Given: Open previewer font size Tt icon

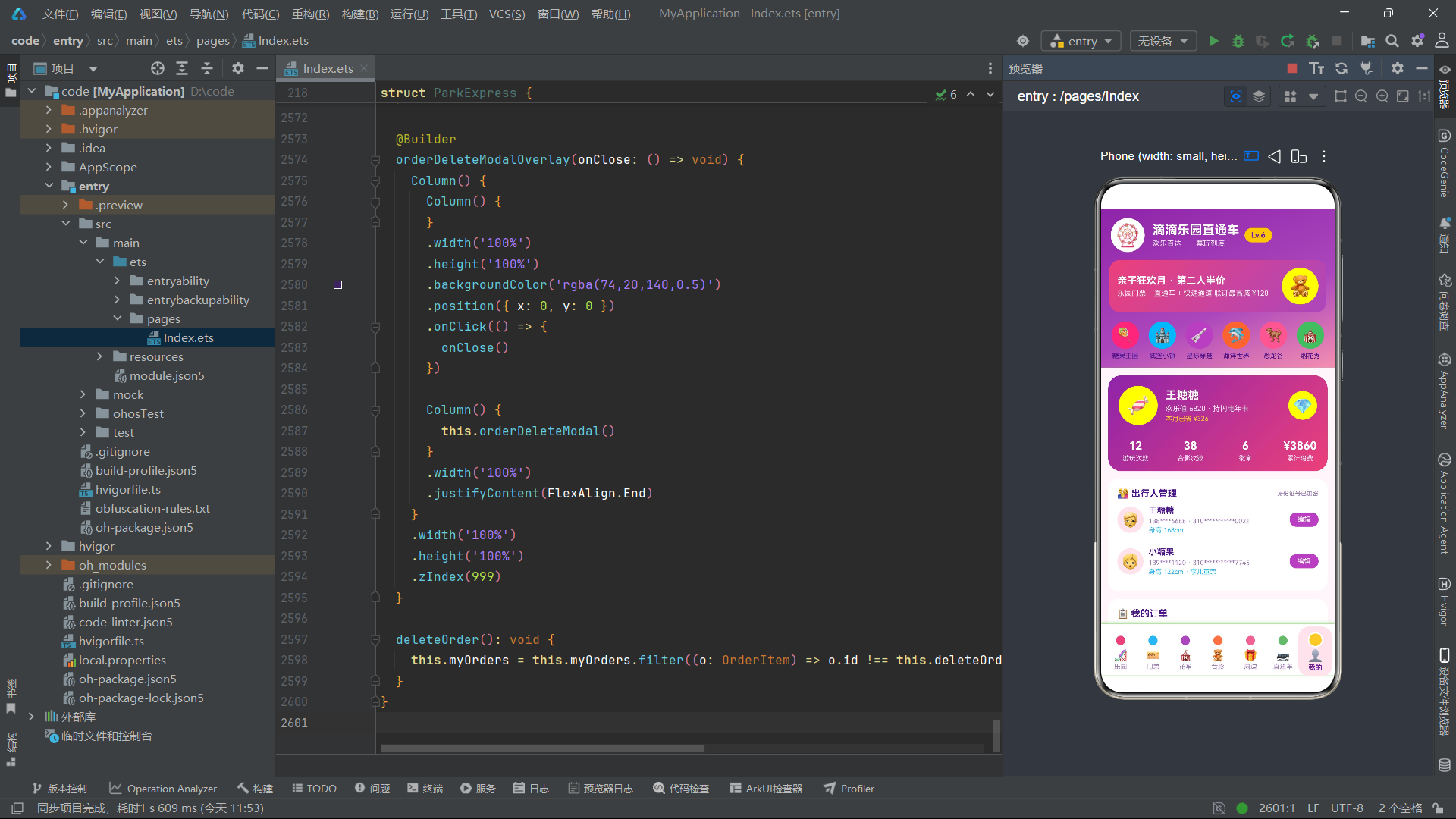Looking at the screenshot, I should (1316, 68).
